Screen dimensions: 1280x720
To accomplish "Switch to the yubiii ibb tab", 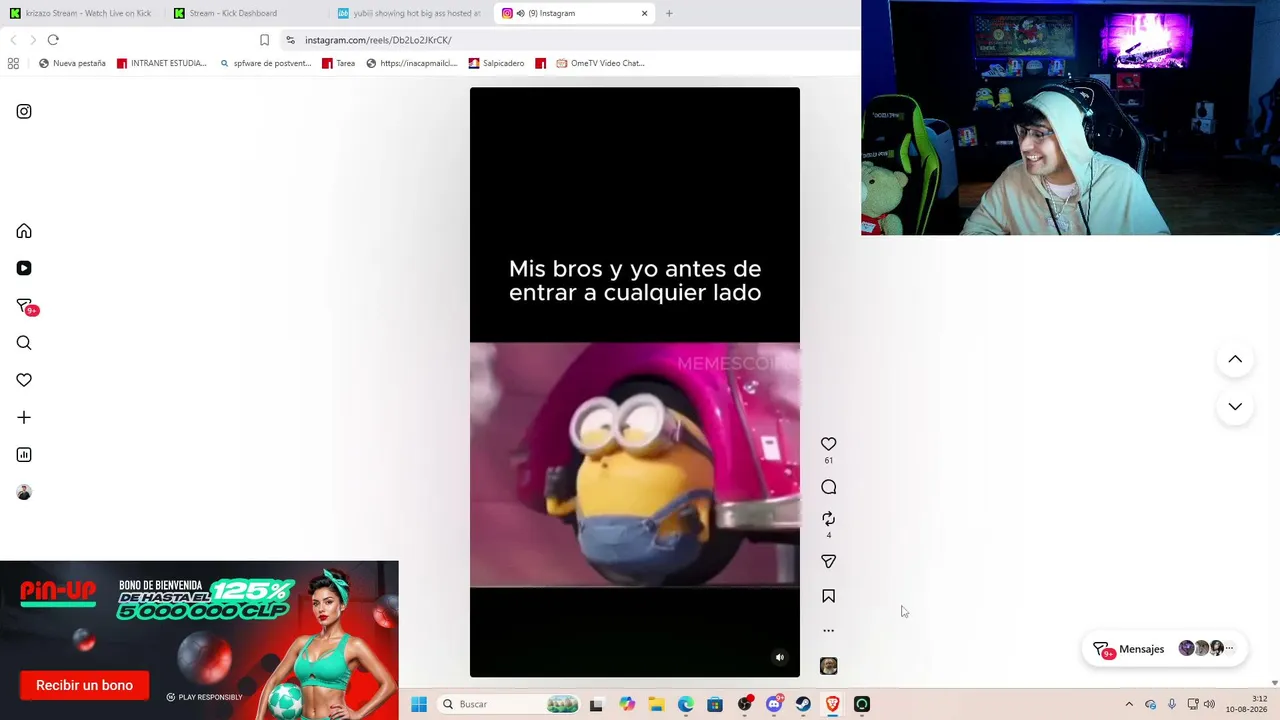I will pyautogui.click(x=410, y=13).
